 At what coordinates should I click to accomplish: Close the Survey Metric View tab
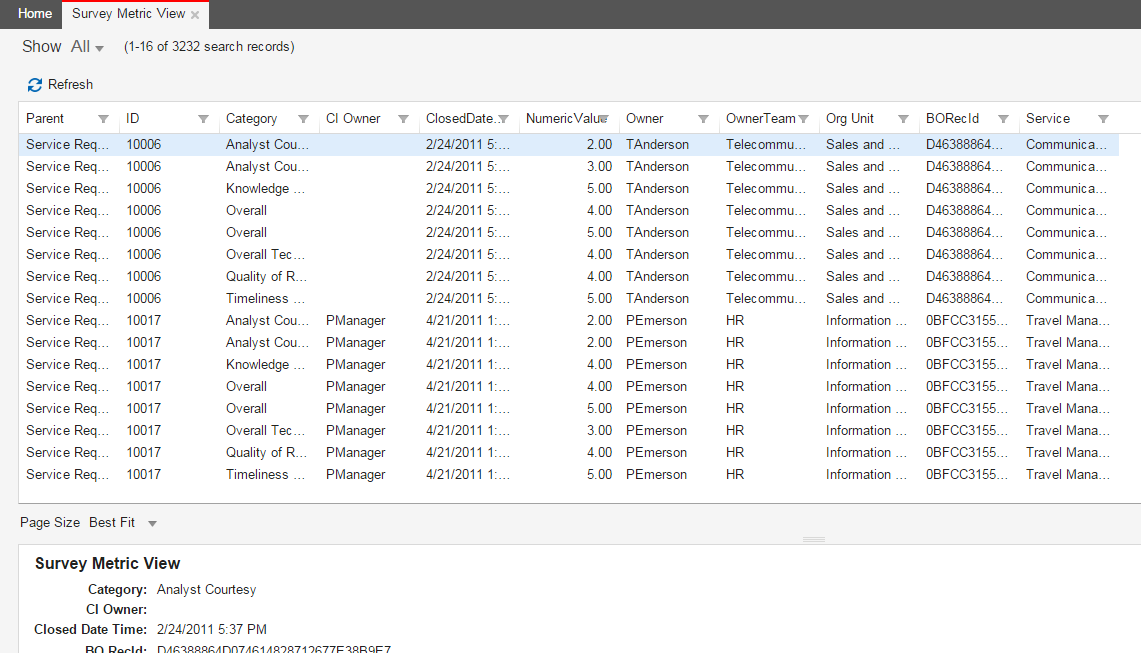click(195, 15)
